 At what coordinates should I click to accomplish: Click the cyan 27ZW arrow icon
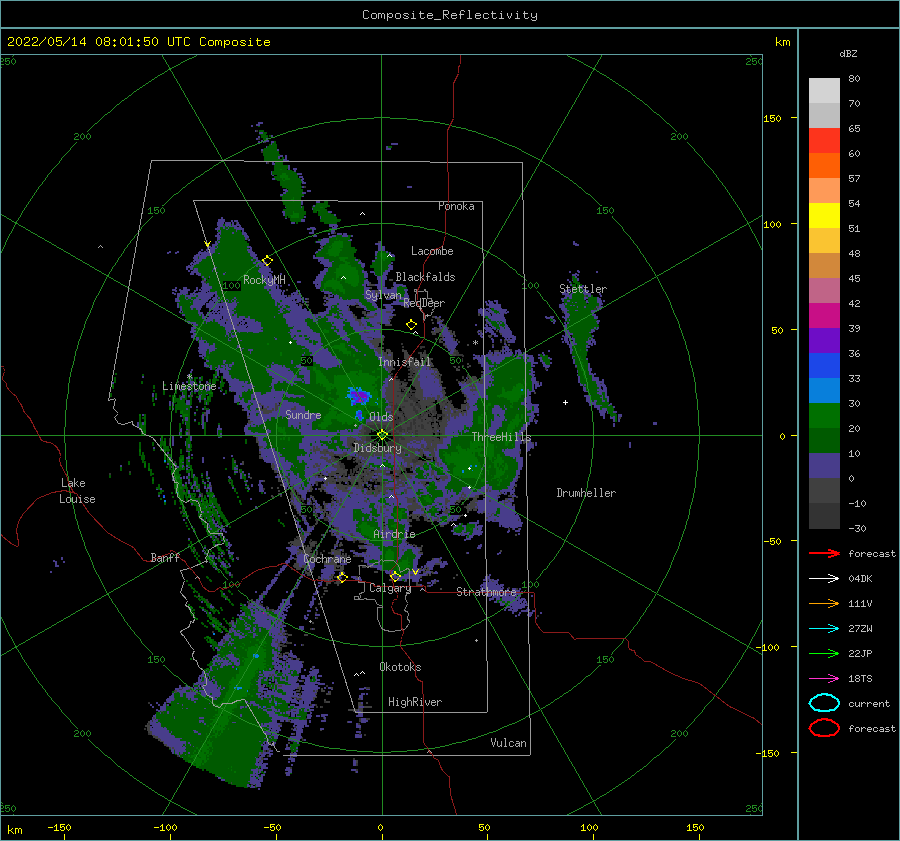tap(824, 629)
